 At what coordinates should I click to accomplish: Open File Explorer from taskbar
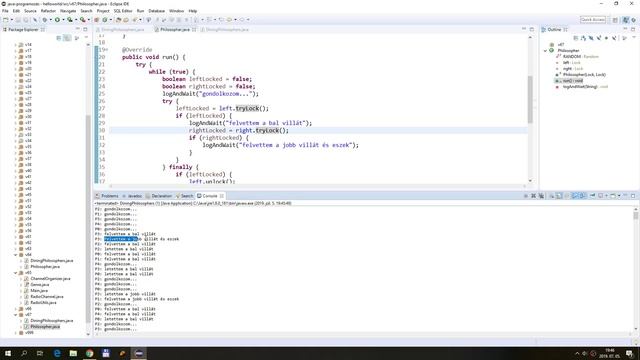73,353
